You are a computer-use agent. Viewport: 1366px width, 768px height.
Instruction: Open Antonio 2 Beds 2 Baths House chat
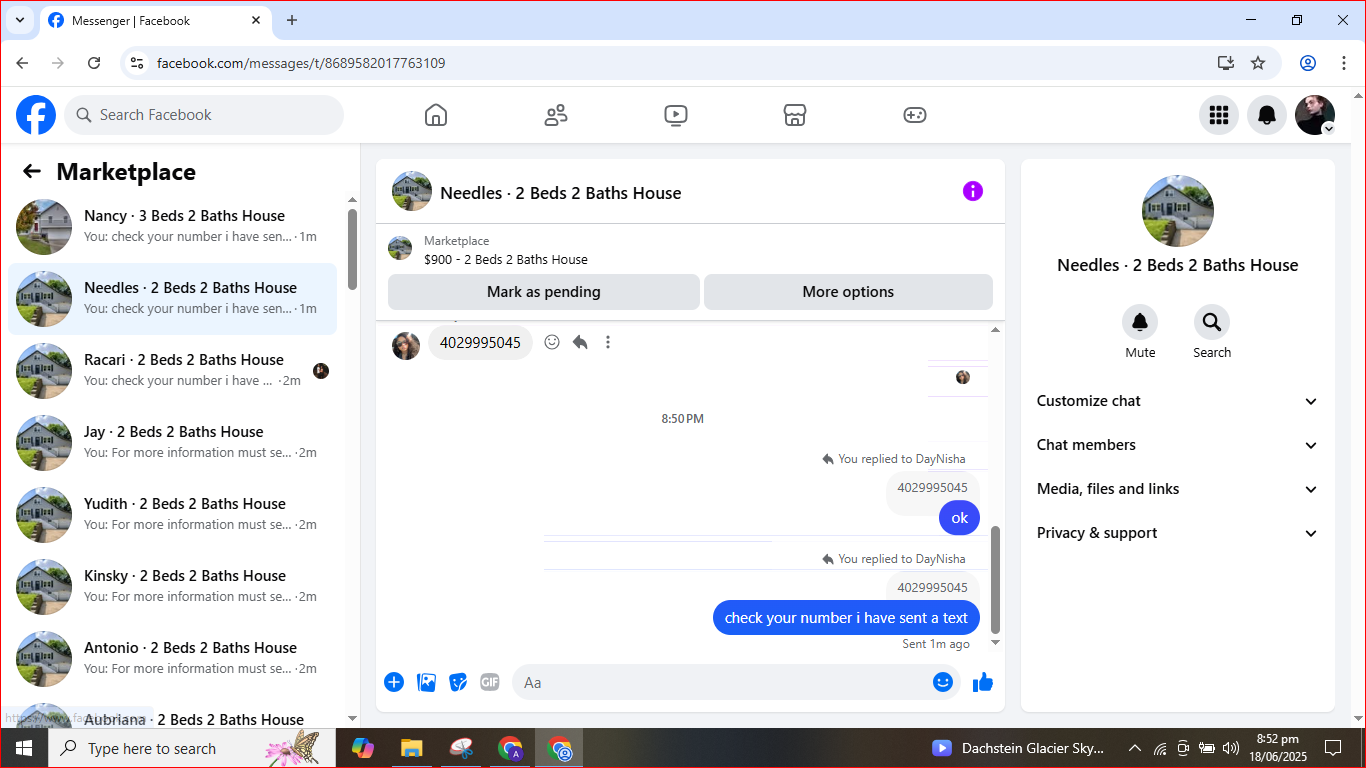[172, 659]
